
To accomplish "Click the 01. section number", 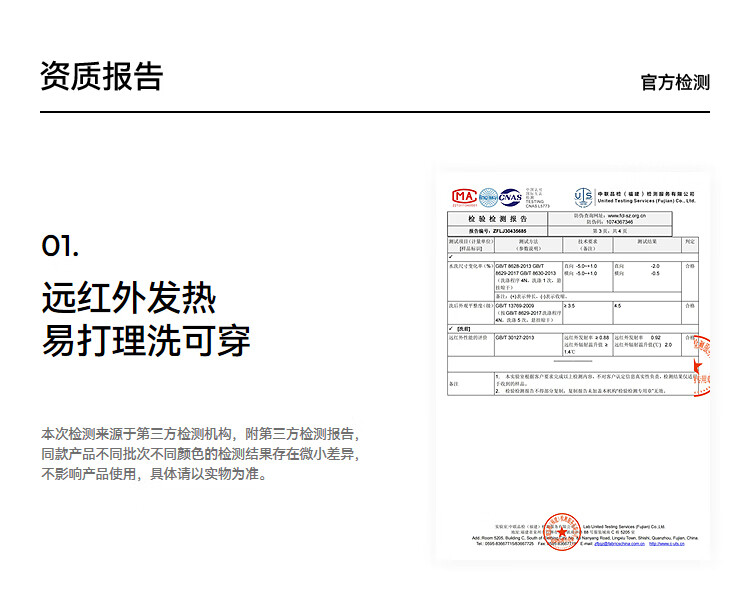I will tap(60, 246).
